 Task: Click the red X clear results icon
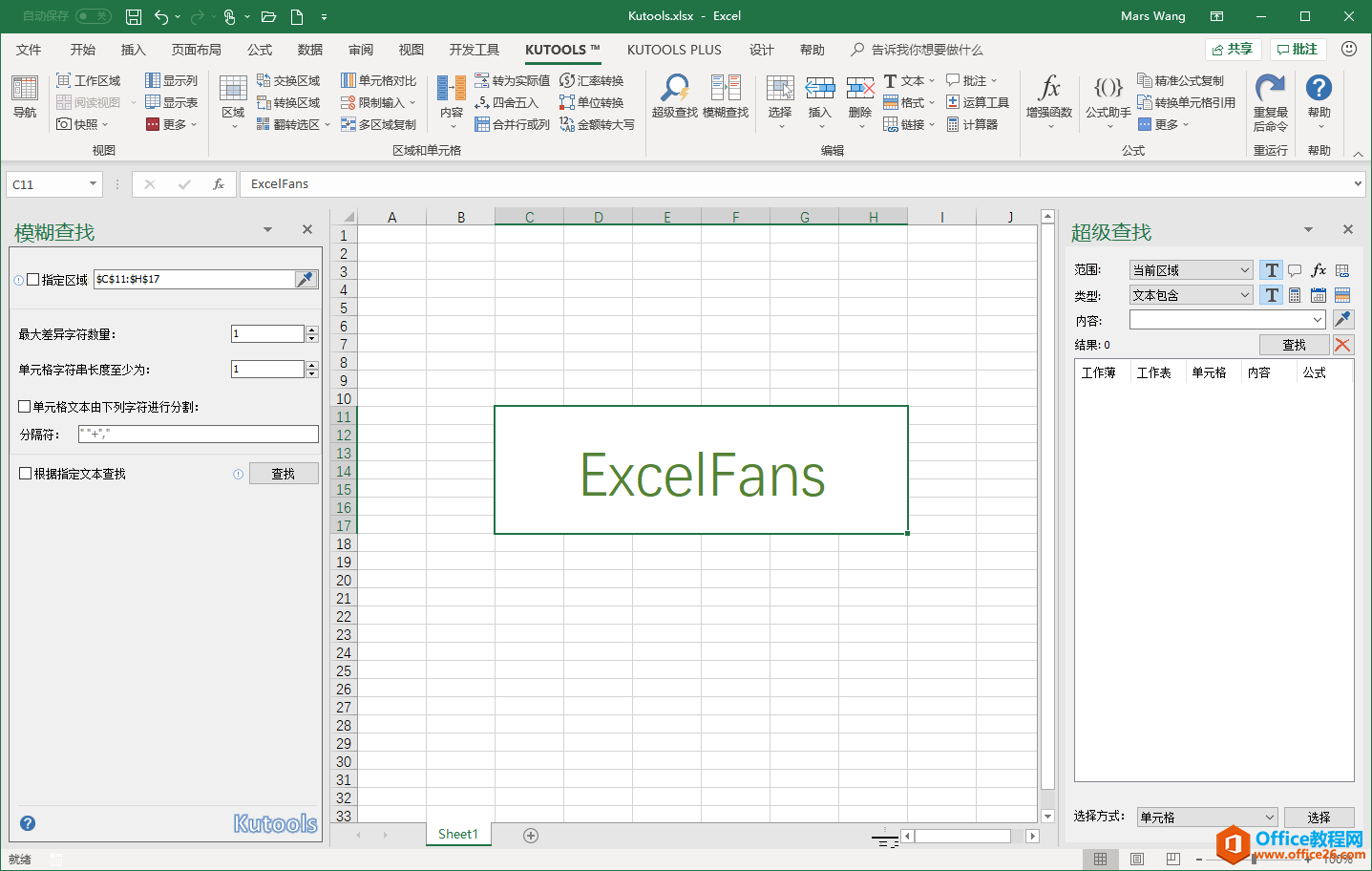pyautogui.click(x=1342, y=345)
